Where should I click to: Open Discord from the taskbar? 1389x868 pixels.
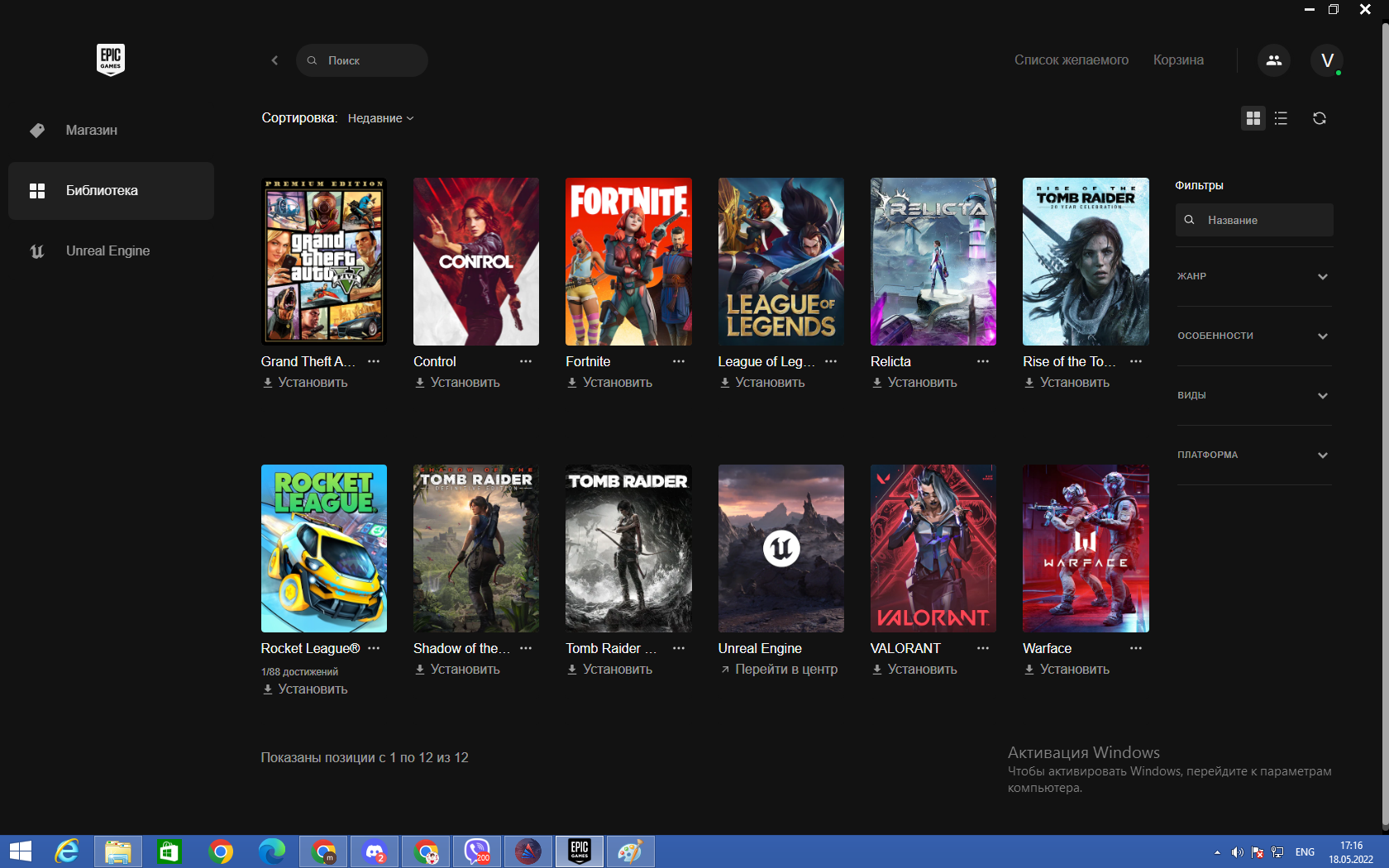coord(375,851)
